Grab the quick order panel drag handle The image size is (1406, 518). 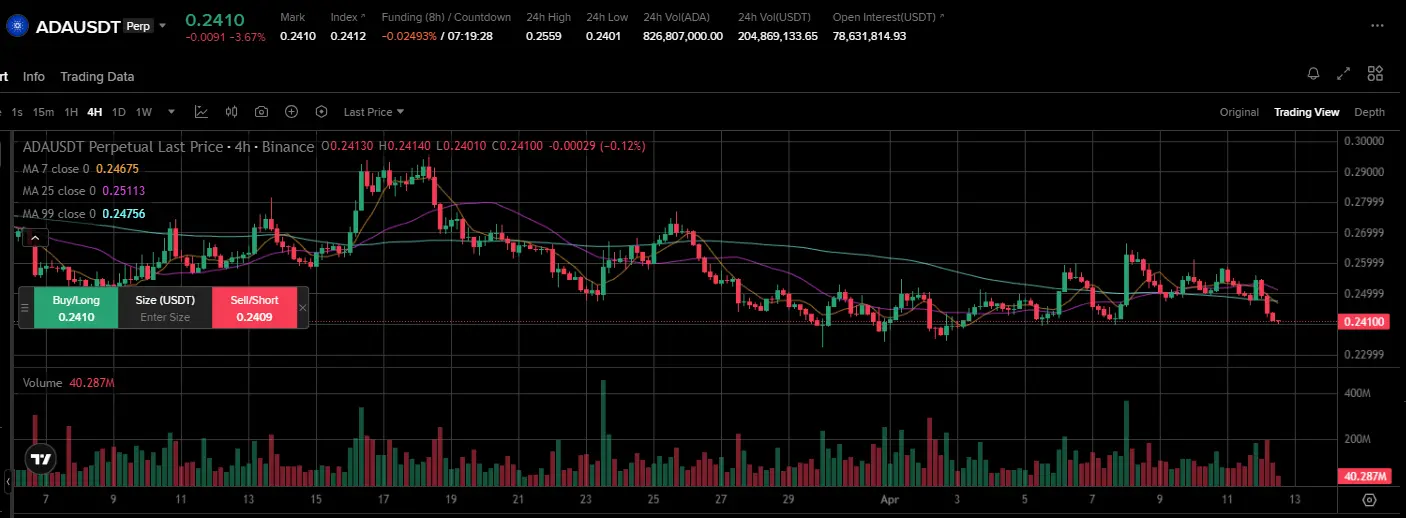tap(24, 308)
